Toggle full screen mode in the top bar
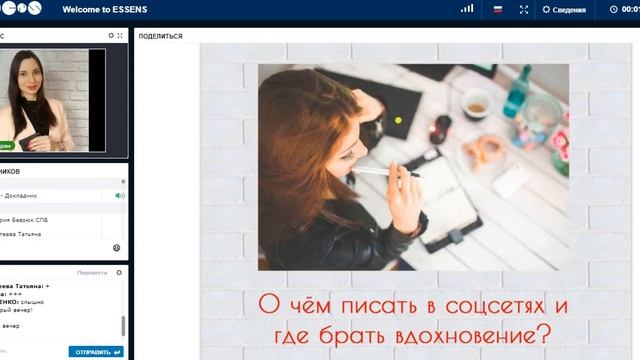 point(524,10)
